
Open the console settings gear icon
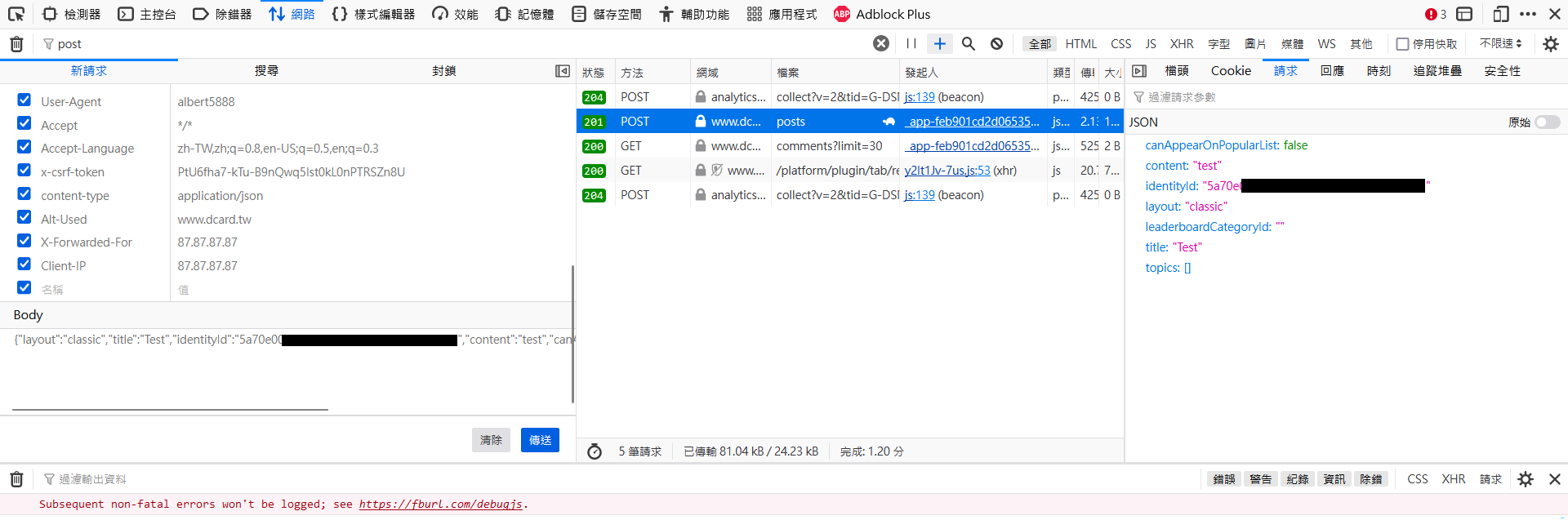[x=1526, y=479]
